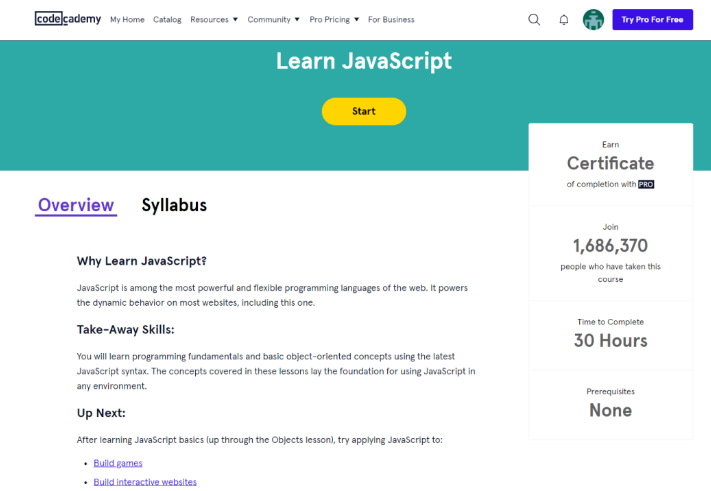Open the For Business page
The image size is (711, 491).
(391, 19)
